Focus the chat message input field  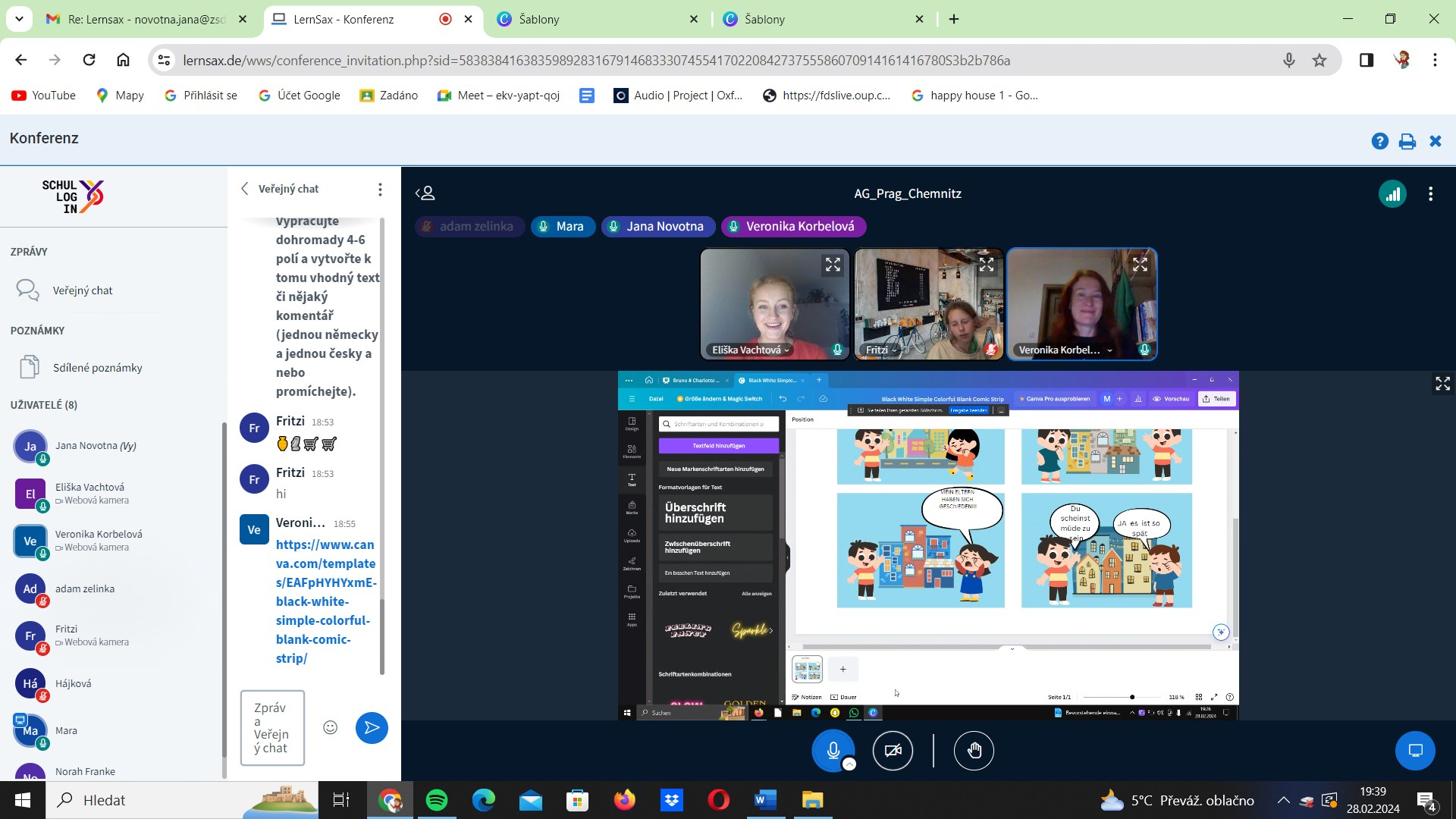click(x=272, y=728)
